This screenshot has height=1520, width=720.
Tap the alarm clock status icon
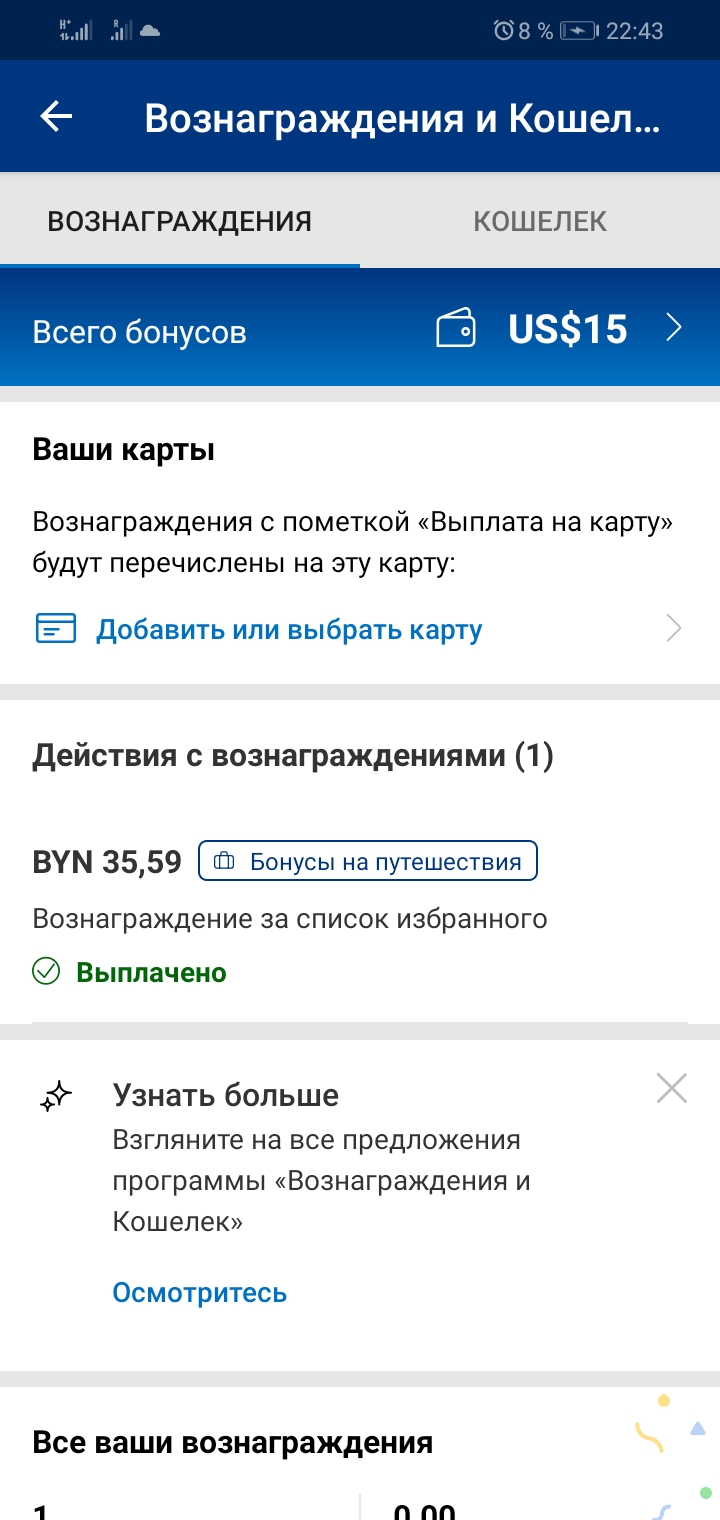pyautogui.click(x=503, y=31)
